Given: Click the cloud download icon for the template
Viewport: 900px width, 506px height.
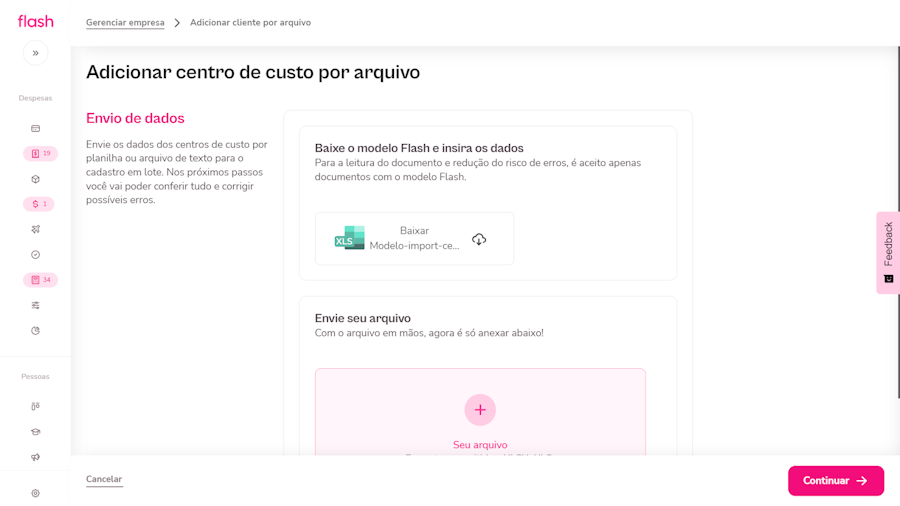Looking at the screenshot, I should (x=479, y=239).
